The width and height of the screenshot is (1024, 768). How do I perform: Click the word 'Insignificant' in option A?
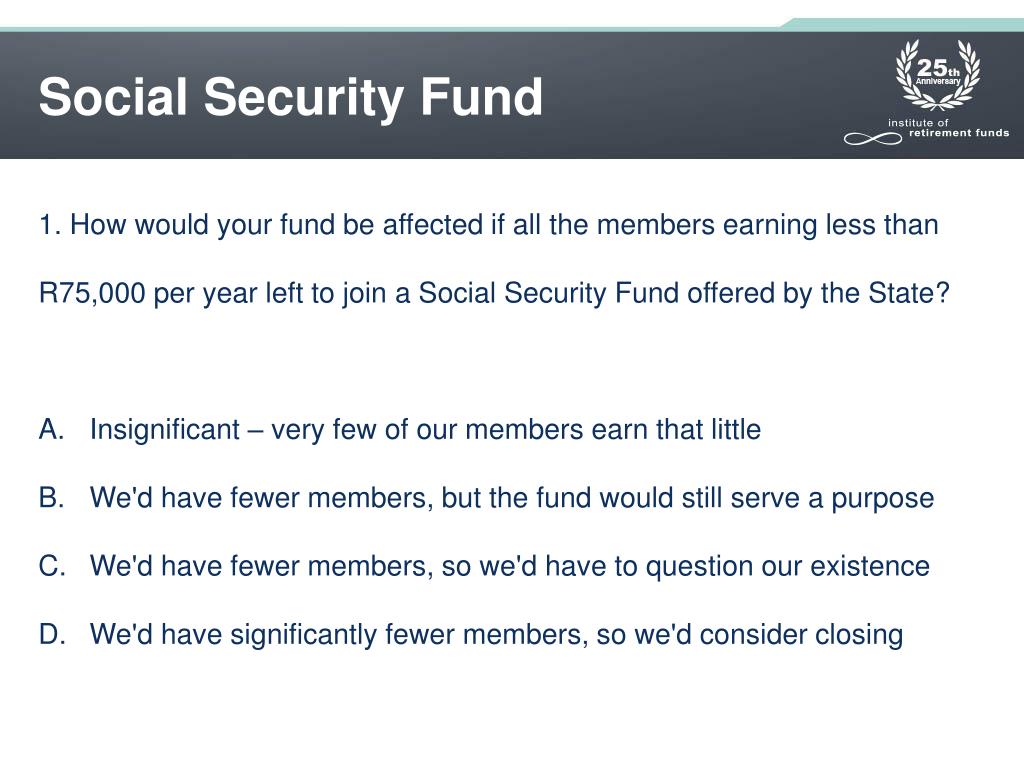[x=165, y=430]
